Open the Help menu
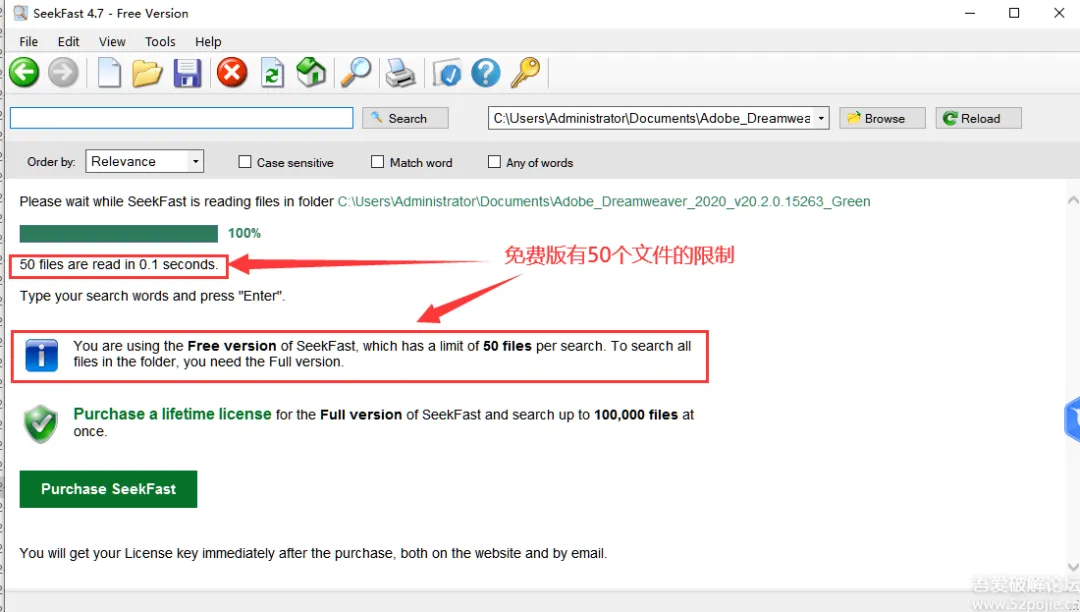Viewport: 1080px width, 612px height. click(x=208, y=41)
